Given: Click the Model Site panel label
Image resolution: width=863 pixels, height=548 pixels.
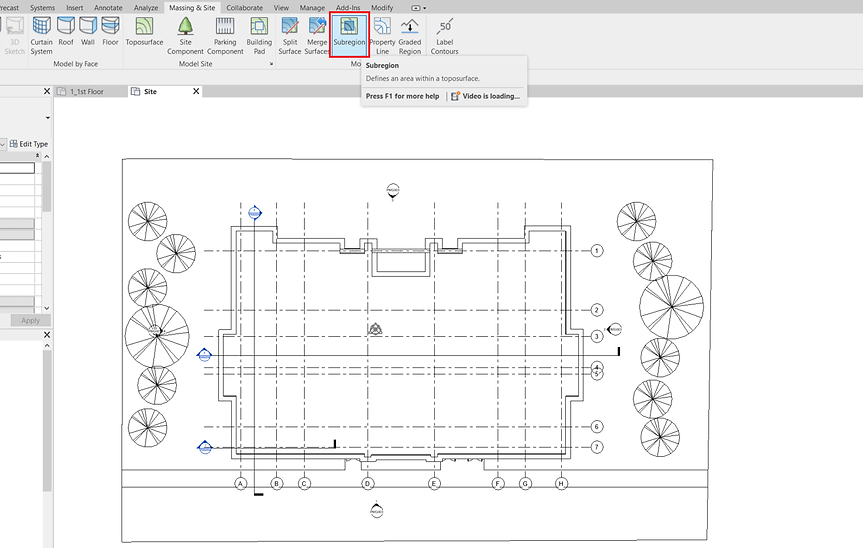Looking at the screenshot, I should point(195,64).
